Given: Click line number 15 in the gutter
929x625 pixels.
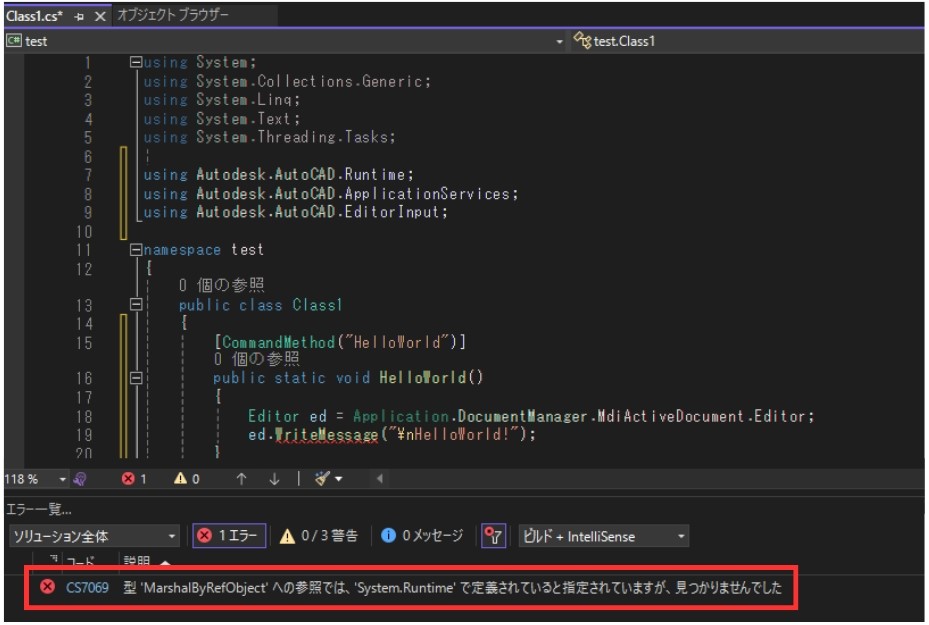Looking at the screenshot, I should click(x=84, y=343).
